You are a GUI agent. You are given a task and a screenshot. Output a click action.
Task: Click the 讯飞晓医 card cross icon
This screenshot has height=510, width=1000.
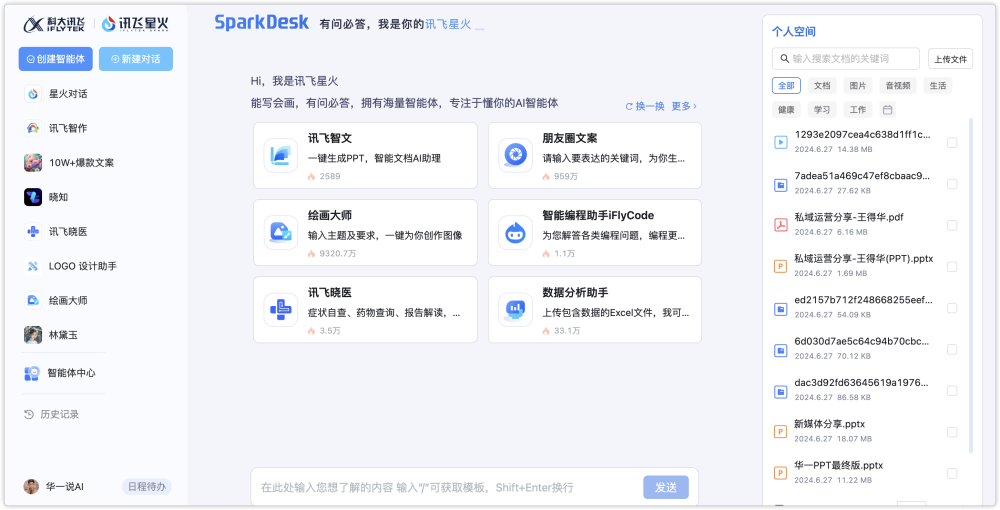(281, 309)
